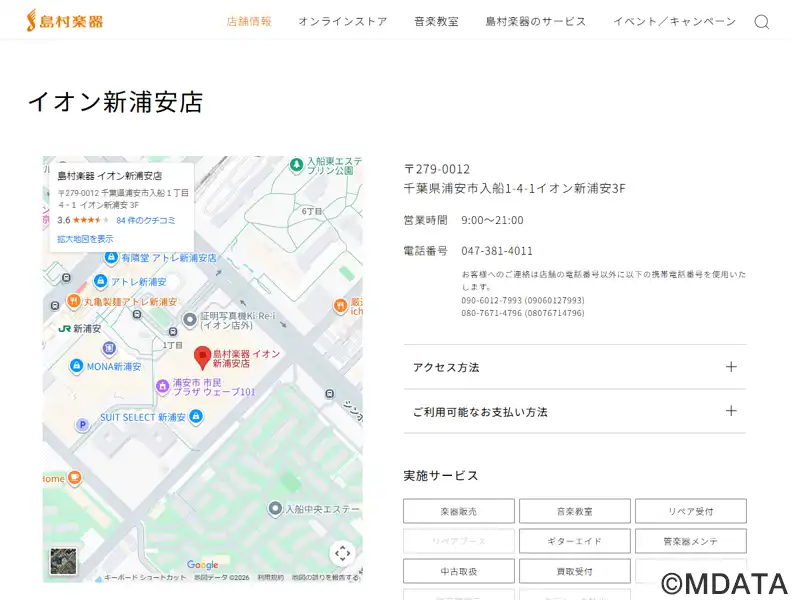Click the JR 新浦安 station marker
This screenshot has width=800, height=600.
click(65, 328)
